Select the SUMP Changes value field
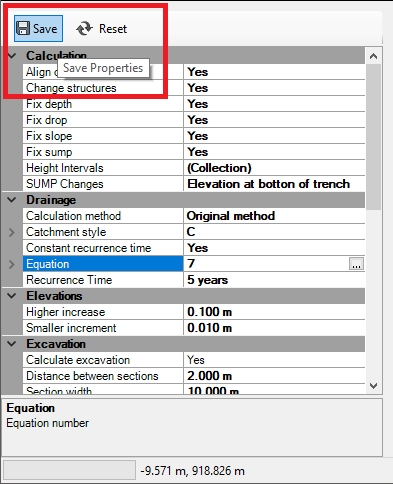 pyautogui.click(x=274, y=184)
